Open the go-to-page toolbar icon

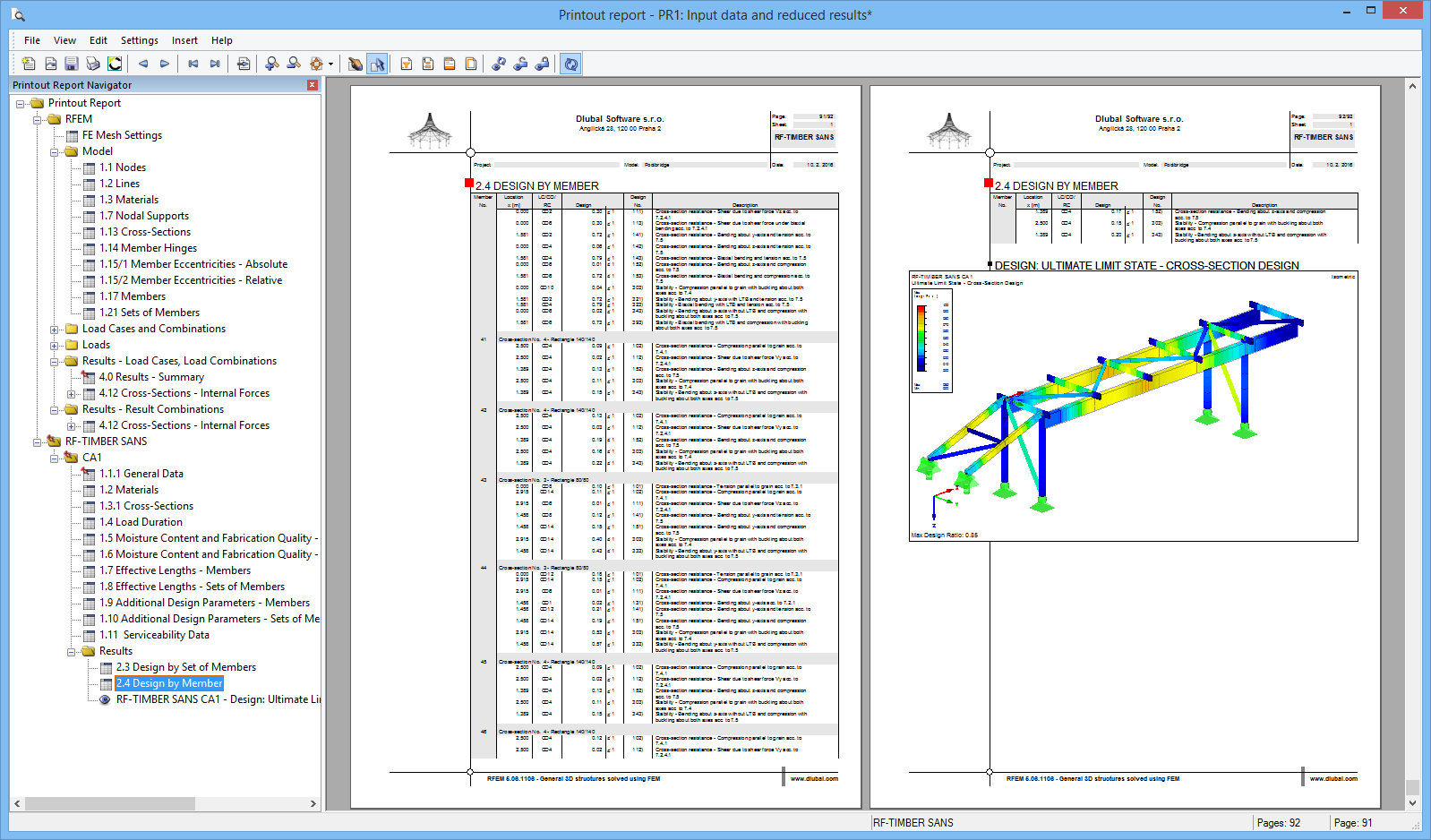(244, 64)
